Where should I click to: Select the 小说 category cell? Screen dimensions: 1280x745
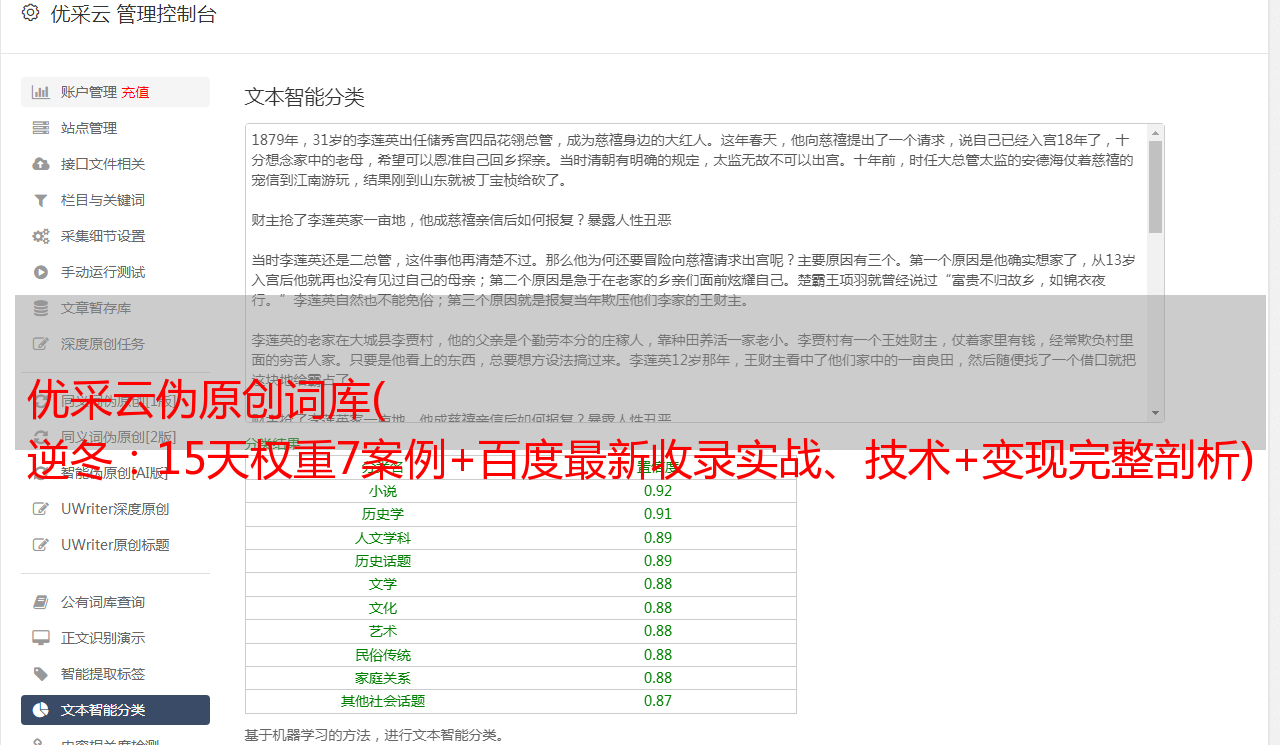pos(383,491)
